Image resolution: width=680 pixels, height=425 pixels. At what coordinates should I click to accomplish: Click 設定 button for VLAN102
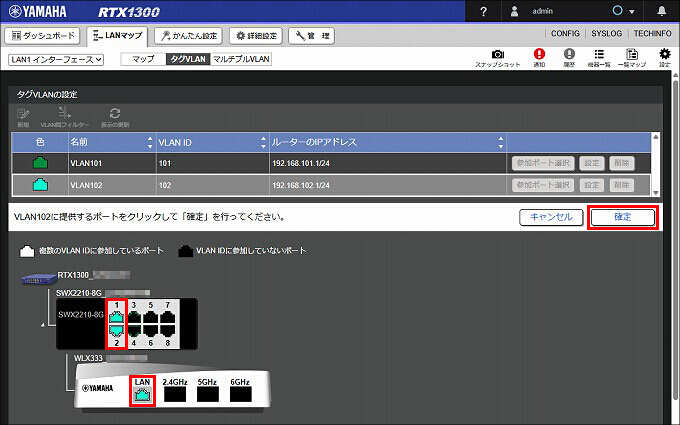(x=592, y=185)
